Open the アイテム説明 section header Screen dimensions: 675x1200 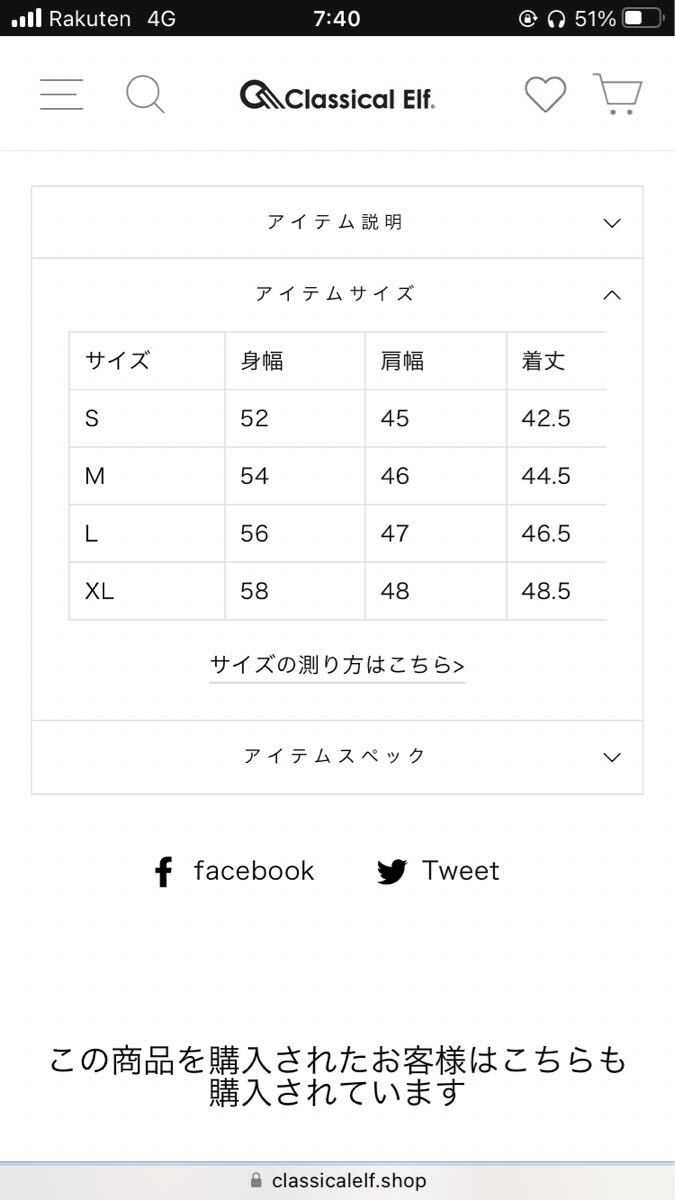[x=334, y=222]
